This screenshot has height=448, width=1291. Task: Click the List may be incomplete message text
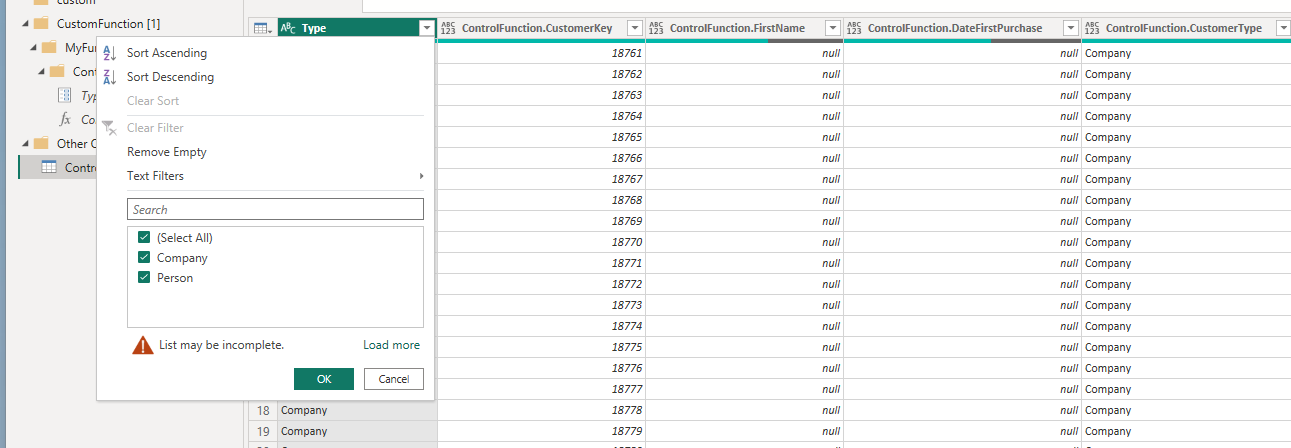tap(221, 345)
